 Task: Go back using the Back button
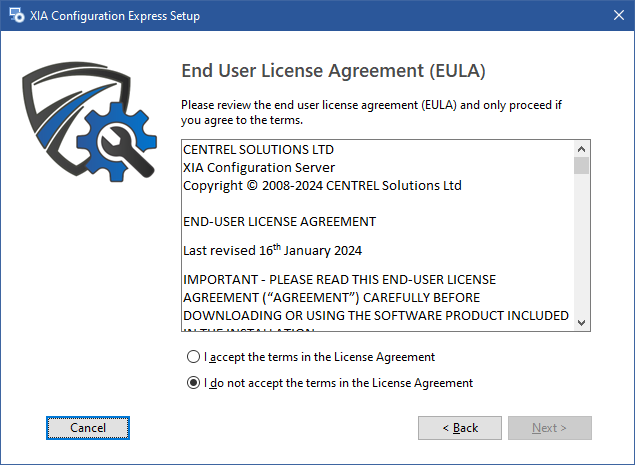point(460,428)
